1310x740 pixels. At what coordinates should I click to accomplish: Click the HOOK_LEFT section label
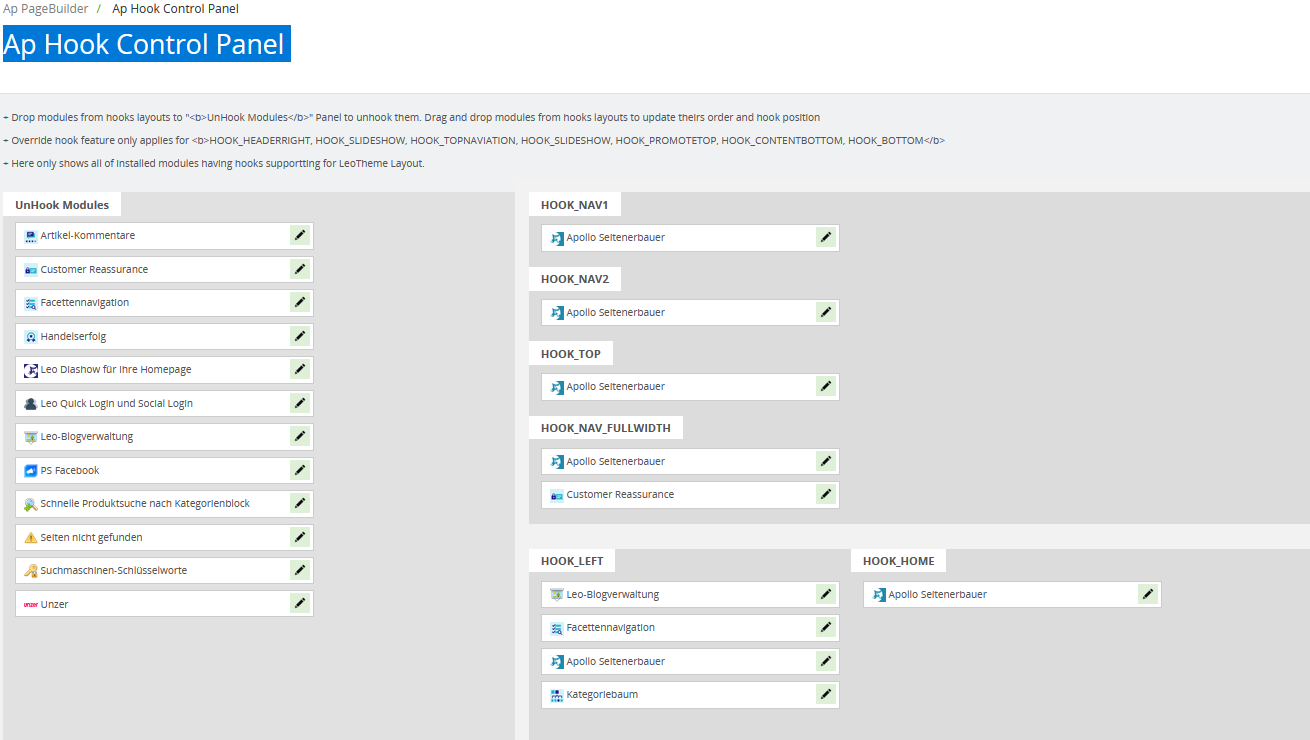click(x=572, y=561)
